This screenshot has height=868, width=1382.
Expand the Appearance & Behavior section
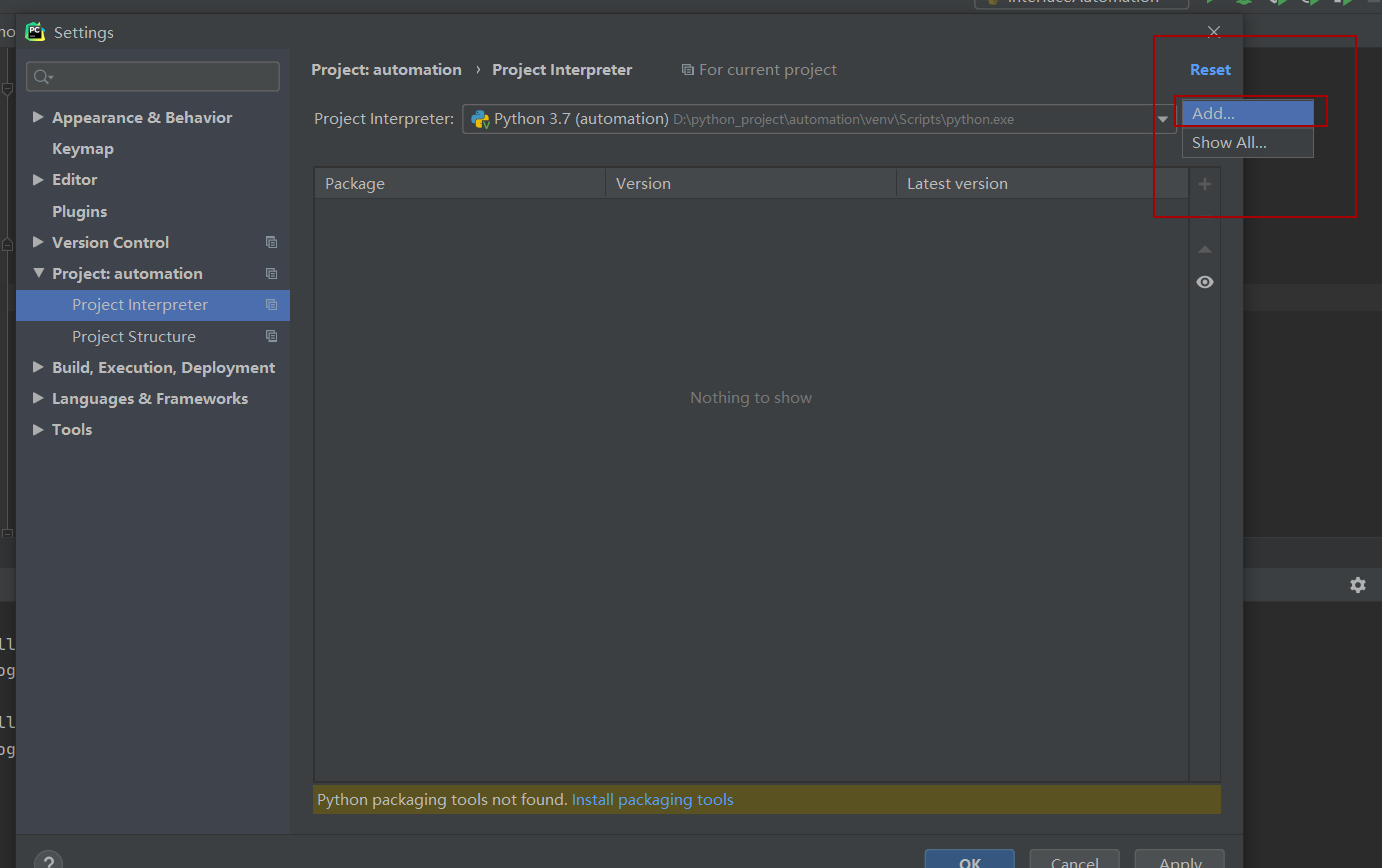coord(38,117)
